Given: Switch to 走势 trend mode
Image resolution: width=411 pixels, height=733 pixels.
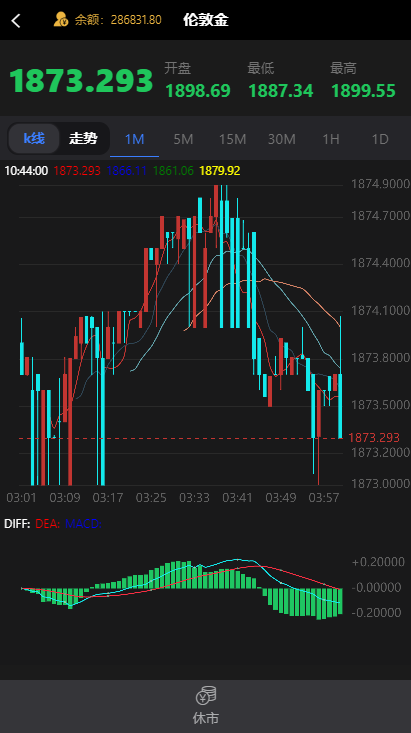Looking at the screenshot, I should click(83, 138).
